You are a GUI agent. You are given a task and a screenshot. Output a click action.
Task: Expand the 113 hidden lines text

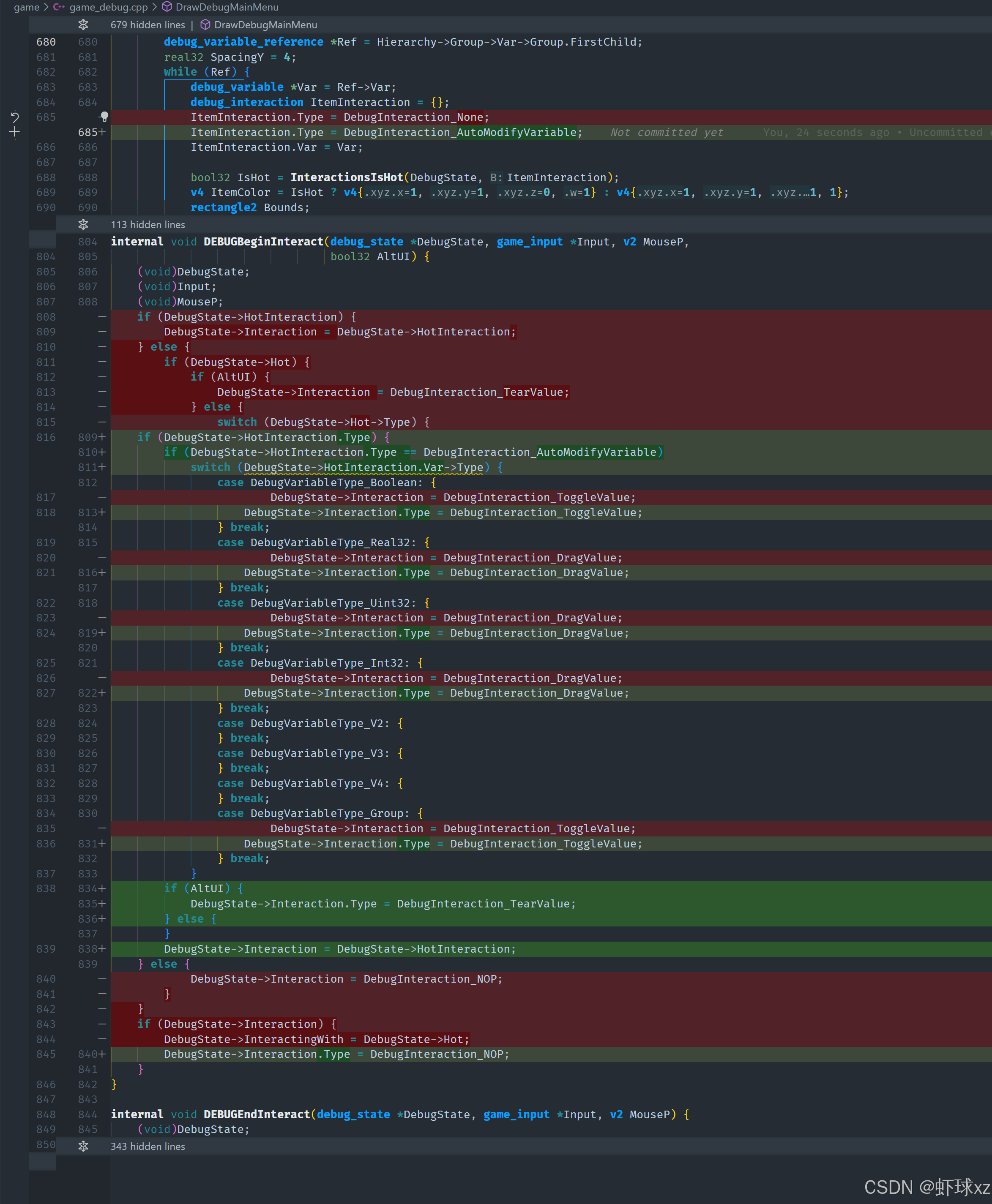pos(148,224)
